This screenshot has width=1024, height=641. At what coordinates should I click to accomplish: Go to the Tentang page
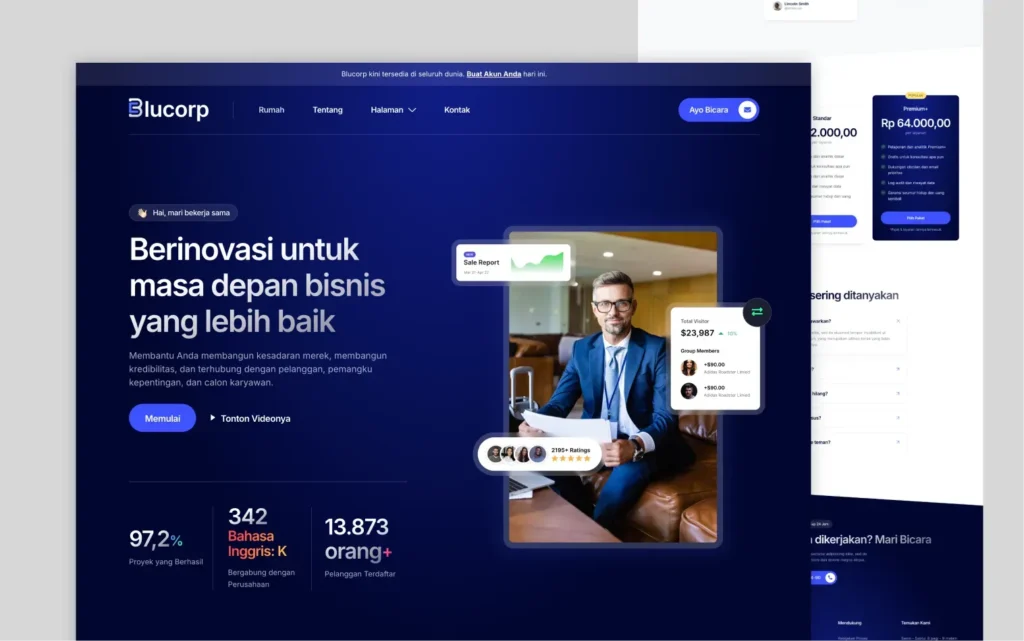pyautogui.click(x=327, y=110)
